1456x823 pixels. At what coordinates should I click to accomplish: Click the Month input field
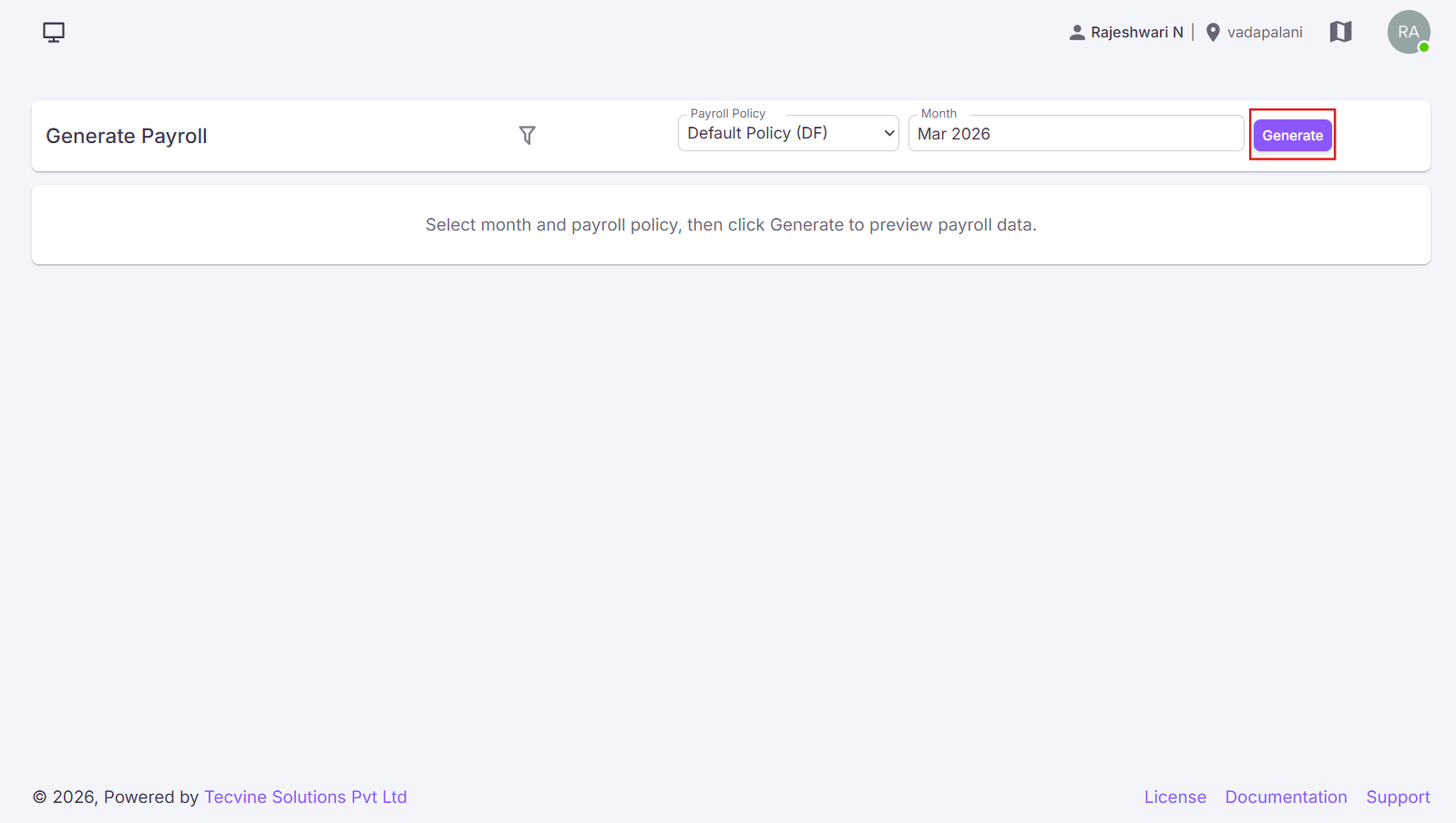point(1076,133)
